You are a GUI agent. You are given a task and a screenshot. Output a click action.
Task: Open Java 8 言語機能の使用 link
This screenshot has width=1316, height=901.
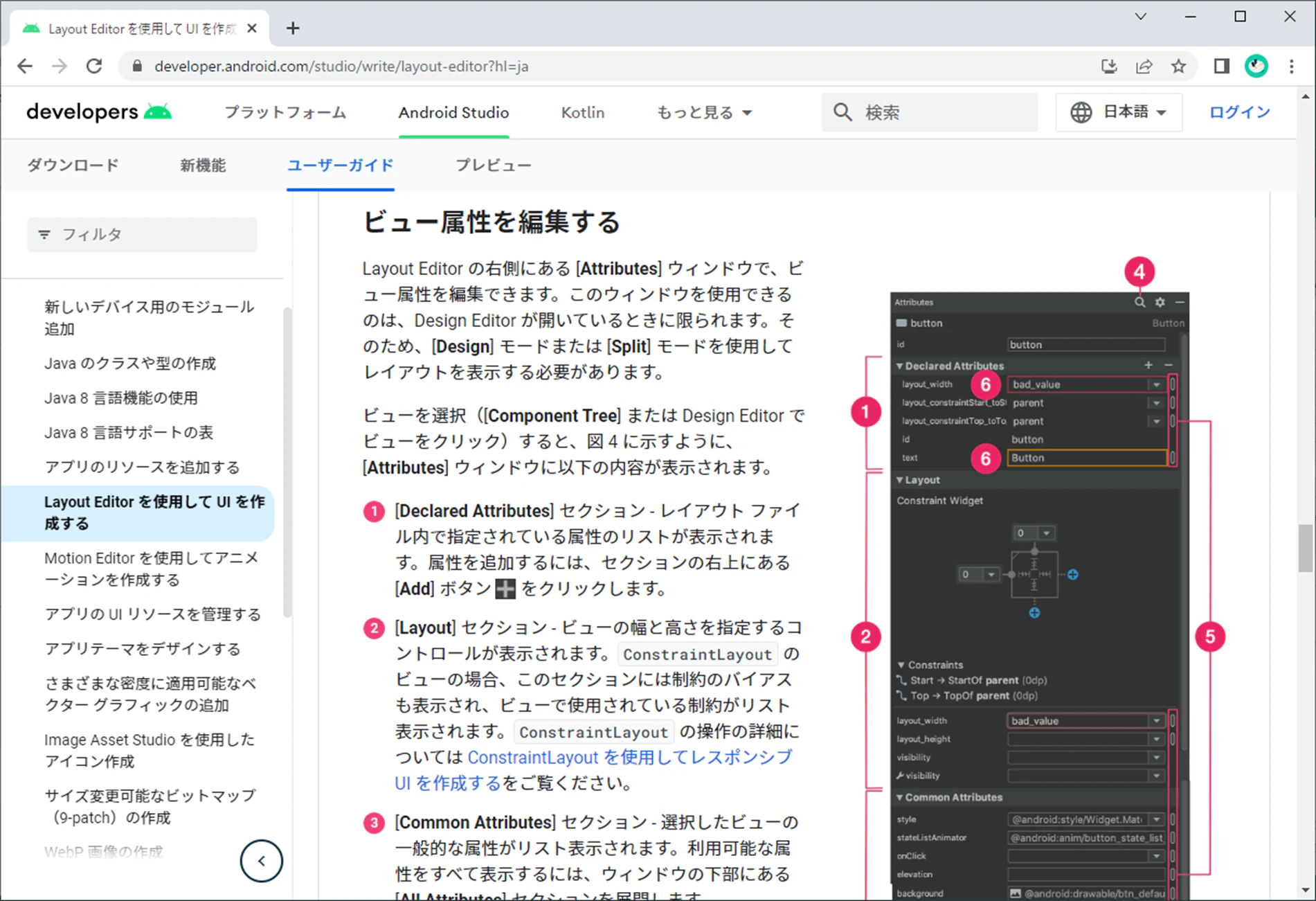coord(121,398)
